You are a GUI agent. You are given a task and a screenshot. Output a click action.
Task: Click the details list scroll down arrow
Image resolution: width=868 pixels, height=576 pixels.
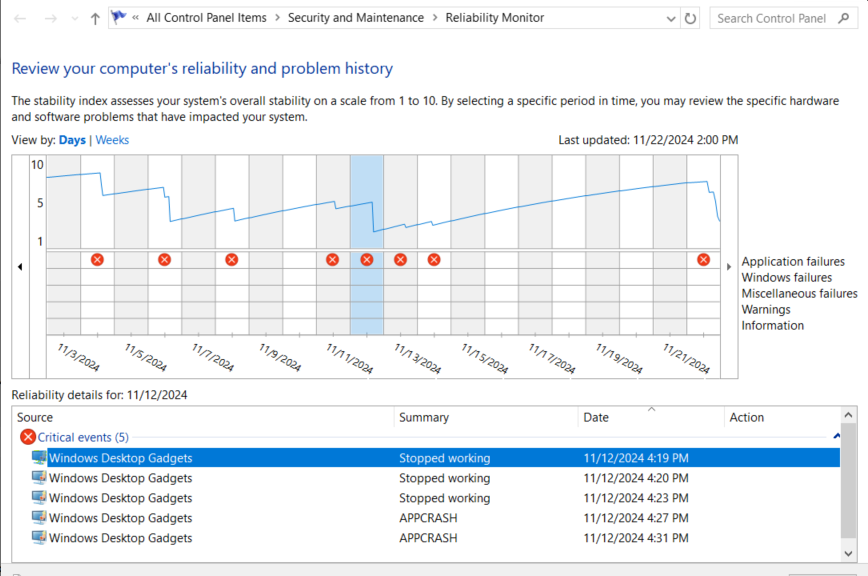point(848,553)
